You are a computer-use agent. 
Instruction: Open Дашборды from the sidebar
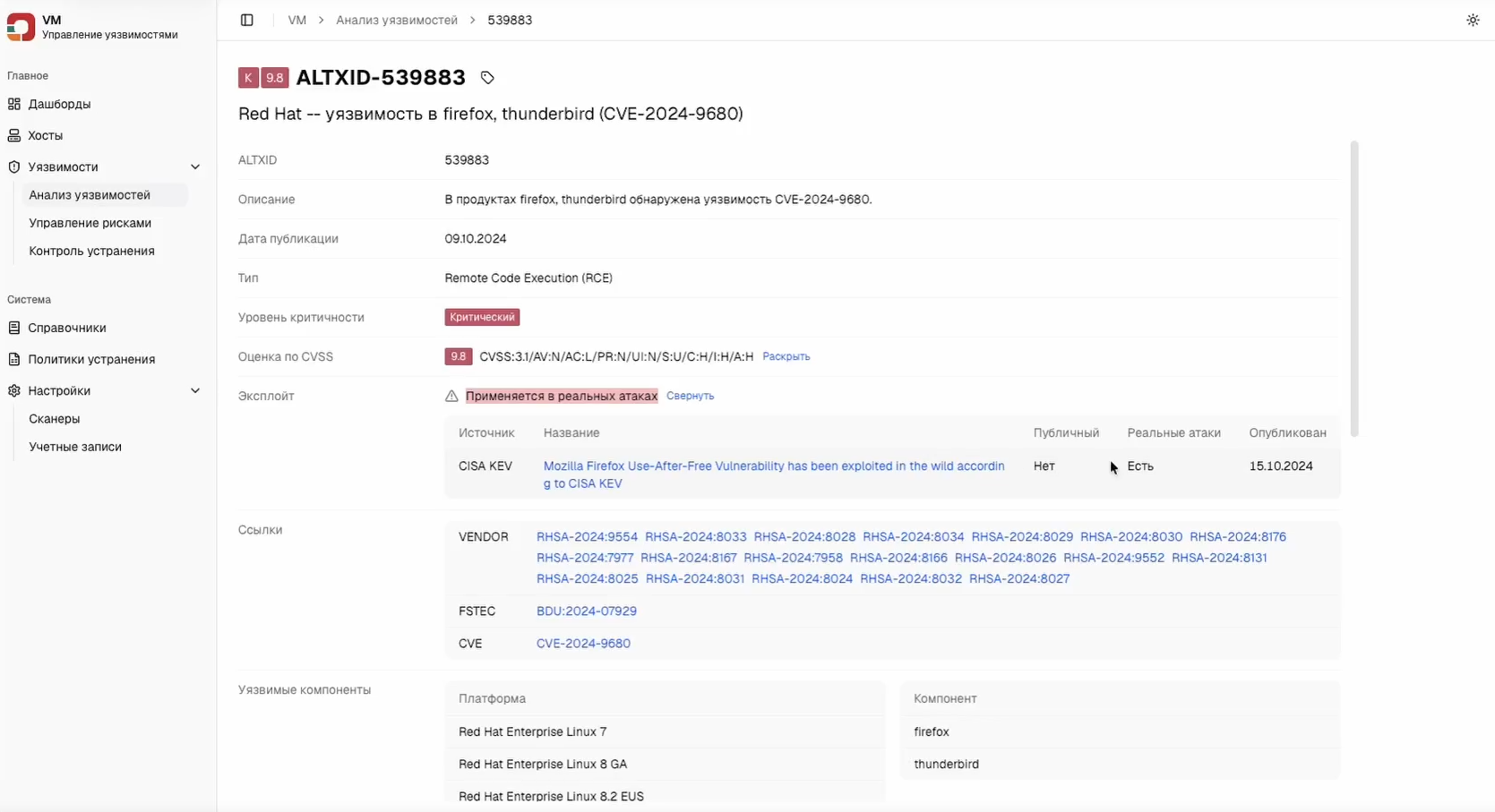[59, 104]
